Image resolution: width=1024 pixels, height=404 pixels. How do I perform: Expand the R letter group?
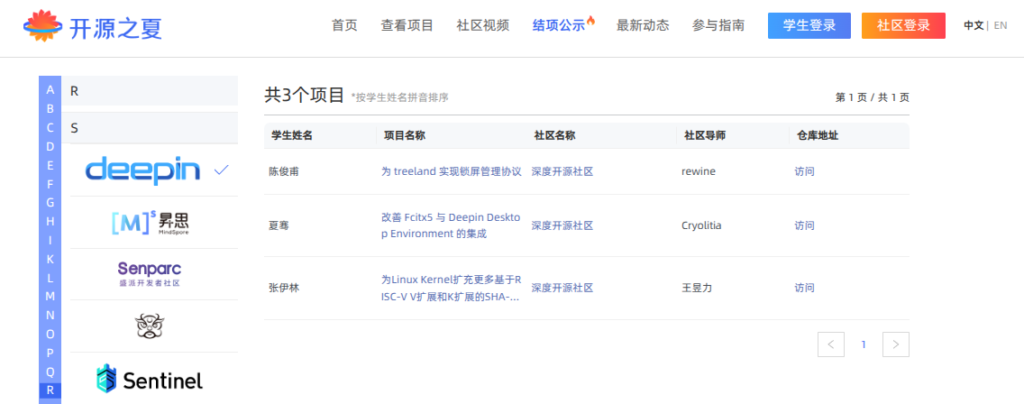(x=149, y=91)
